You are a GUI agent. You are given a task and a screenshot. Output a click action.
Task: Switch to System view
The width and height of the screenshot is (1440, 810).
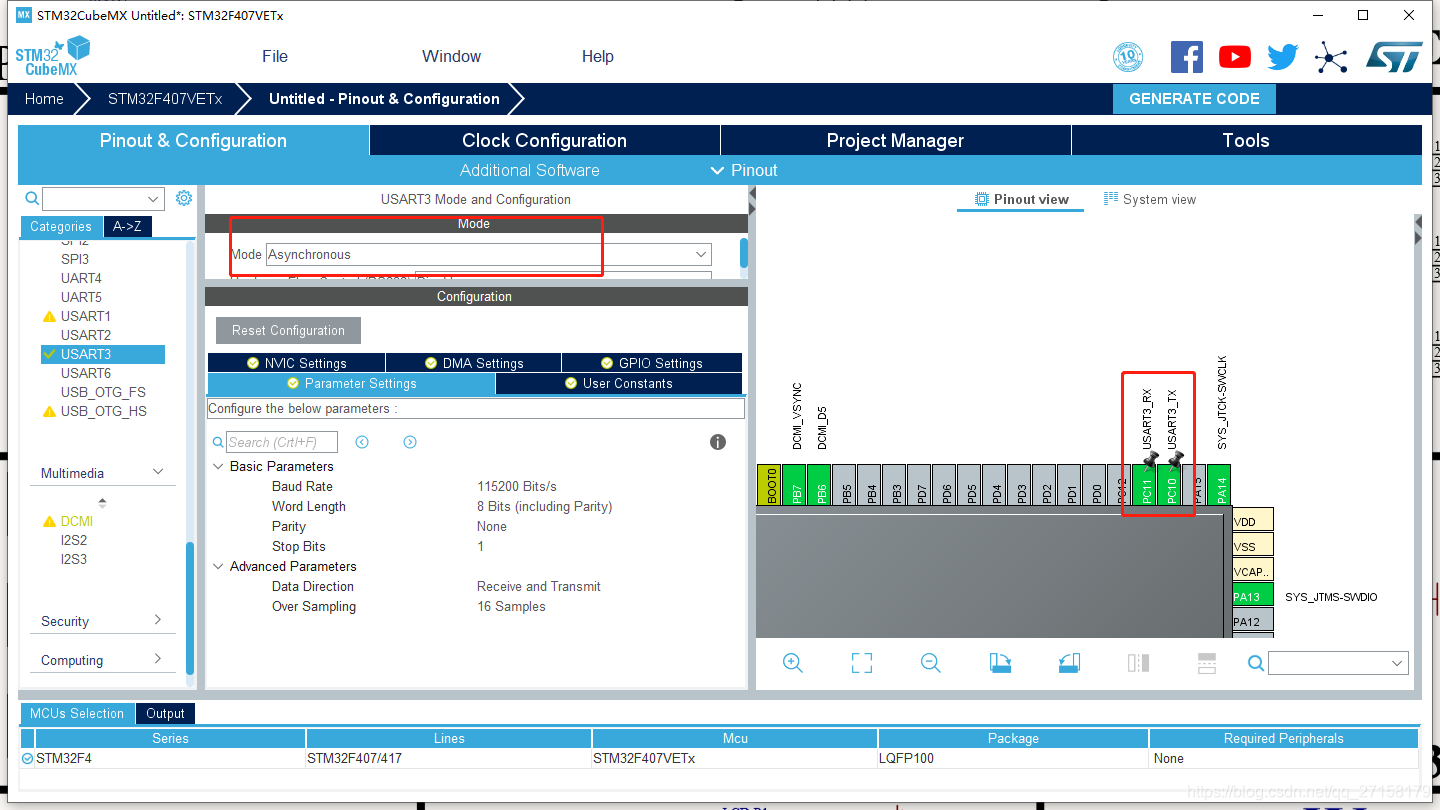1150,199
